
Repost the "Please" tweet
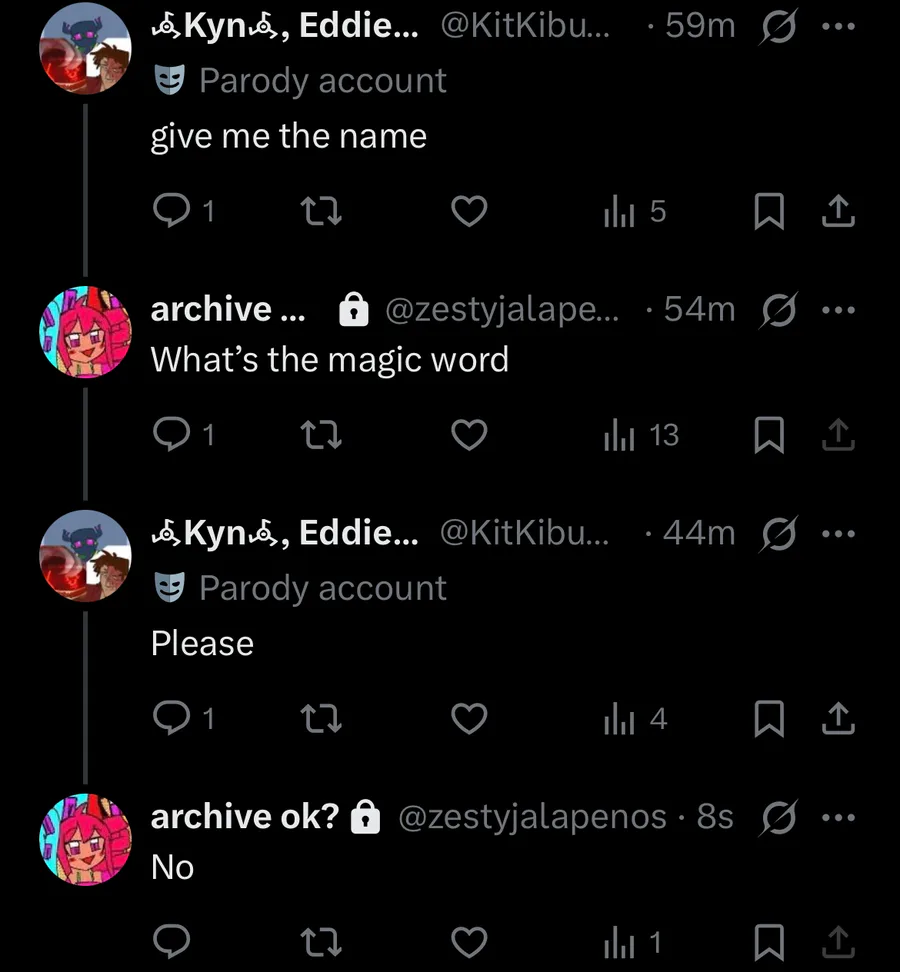[x=322, y=719]
